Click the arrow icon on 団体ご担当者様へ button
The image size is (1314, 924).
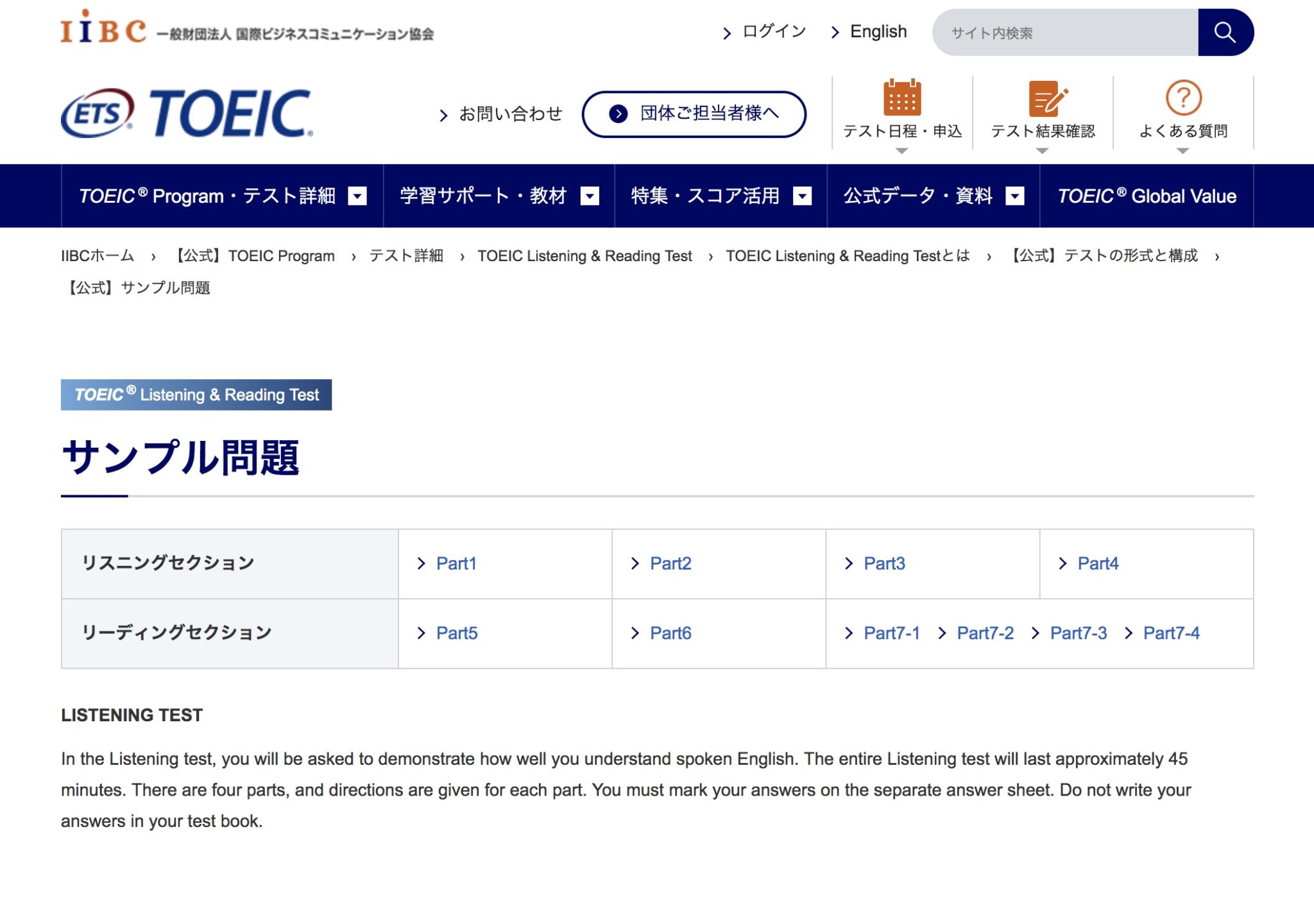[618, 115]
